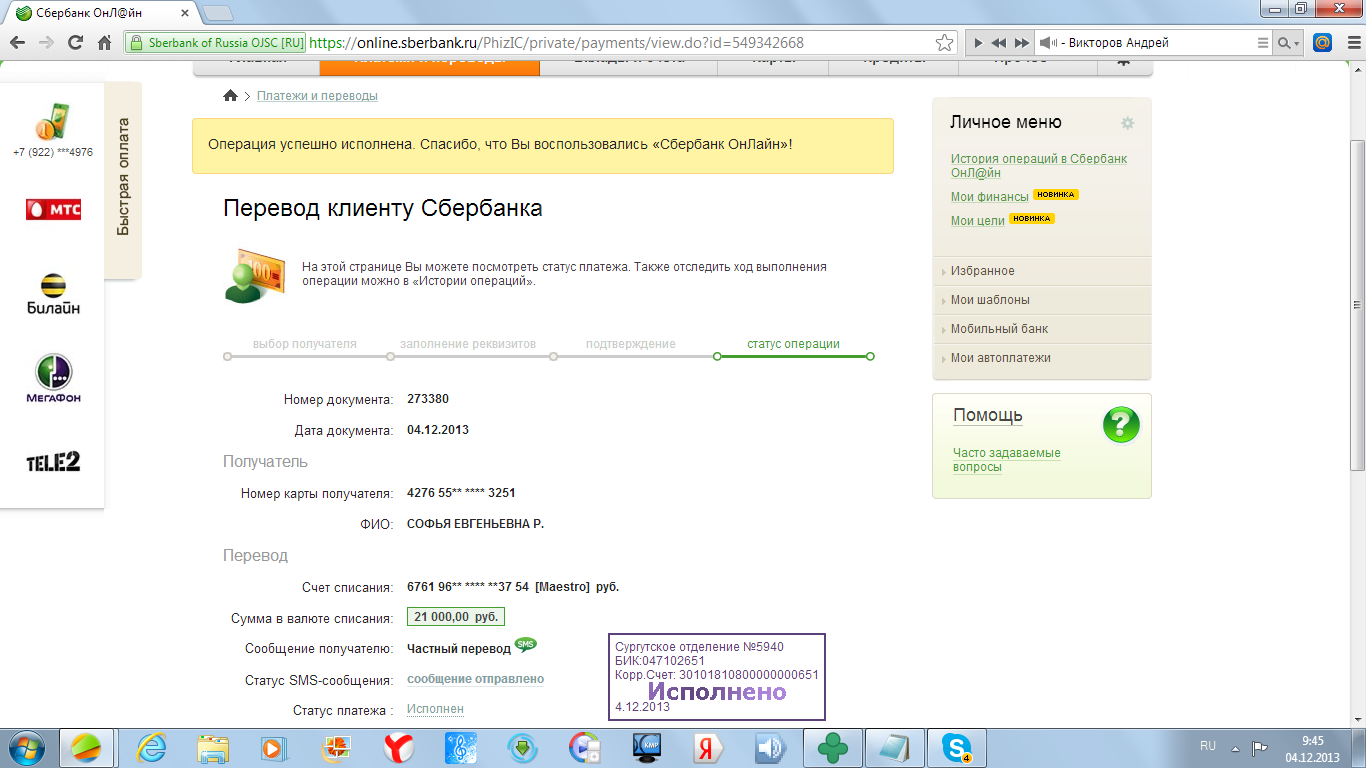Open the player playlist lines icon
This screenshot has height=768, width=1366.
point(1263,43)
